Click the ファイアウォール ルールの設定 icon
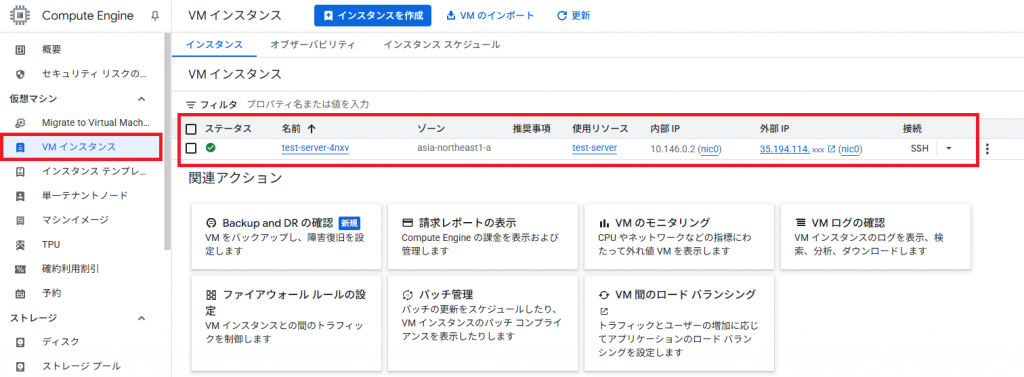 211,295
